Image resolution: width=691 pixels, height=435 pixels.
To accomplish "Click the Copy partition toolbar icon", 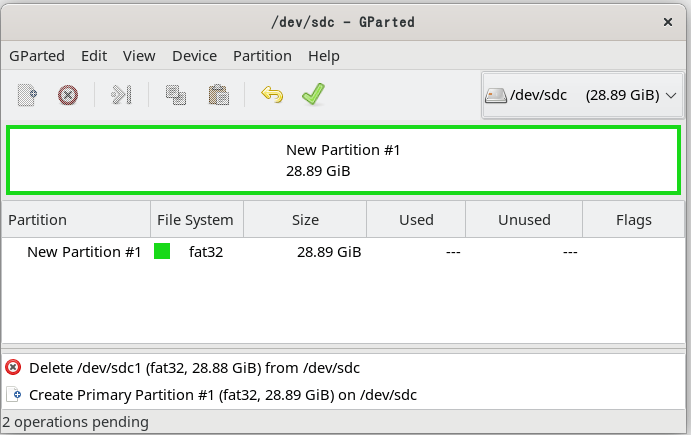I will click(176, 95).
